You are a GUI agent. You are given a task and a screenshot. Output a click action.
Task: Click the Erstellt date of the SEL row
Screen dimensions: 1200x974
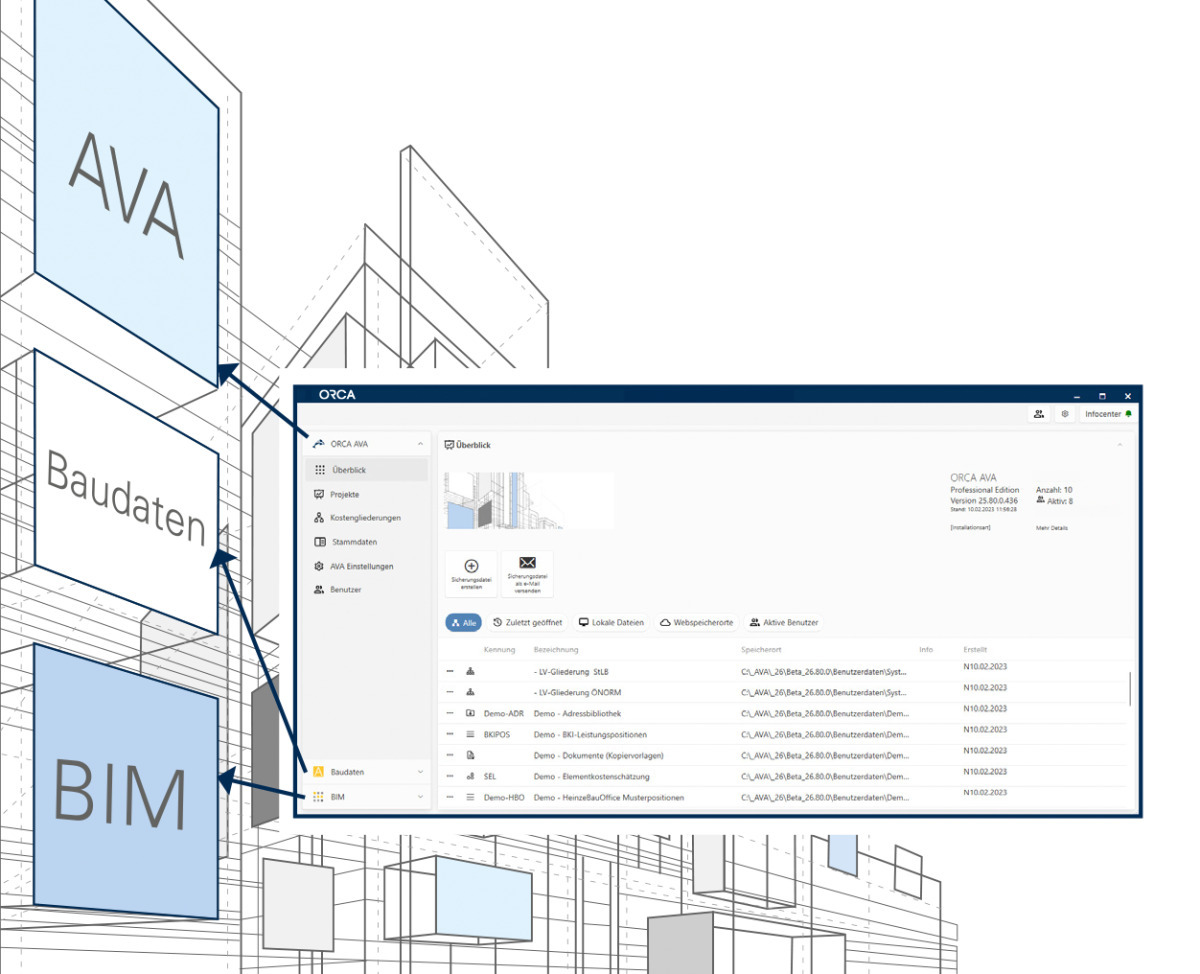[985, 771]
